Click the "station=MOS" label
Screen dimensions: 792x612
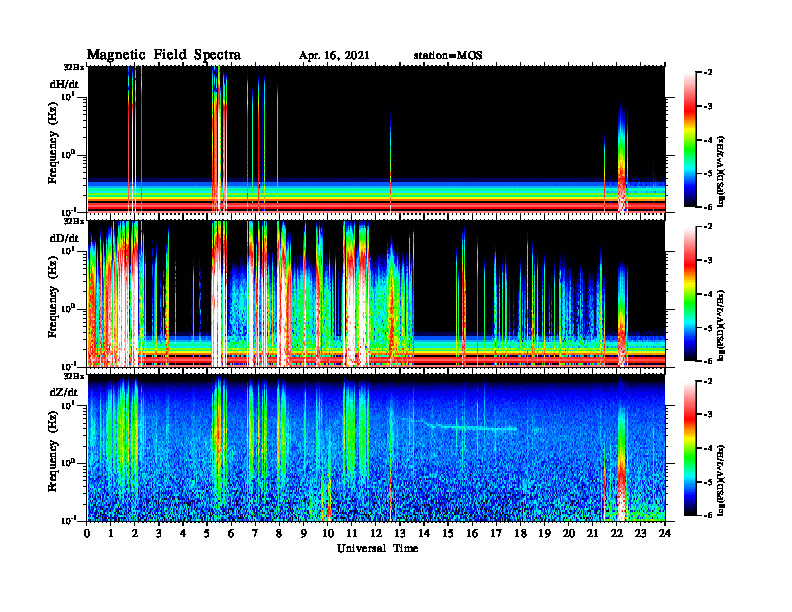coord(448,56)
